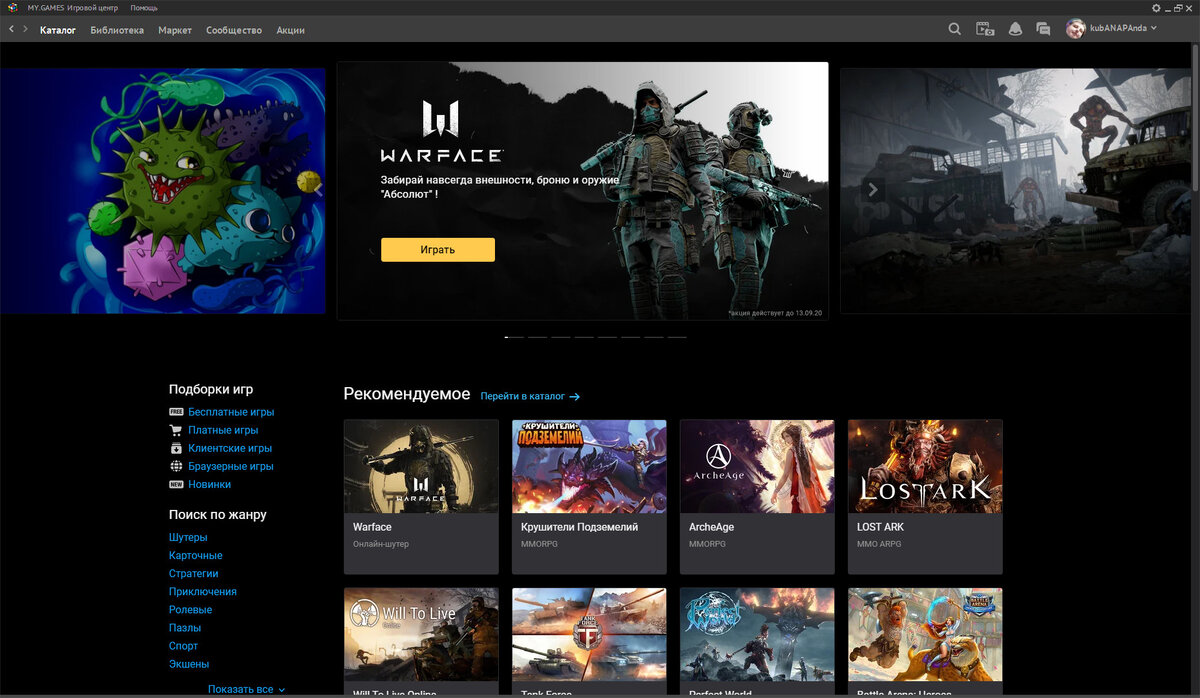Screen dimensions: 1200x698
Task: Select the colorful germ monsters banner on the left
Action: click(162, 191)
